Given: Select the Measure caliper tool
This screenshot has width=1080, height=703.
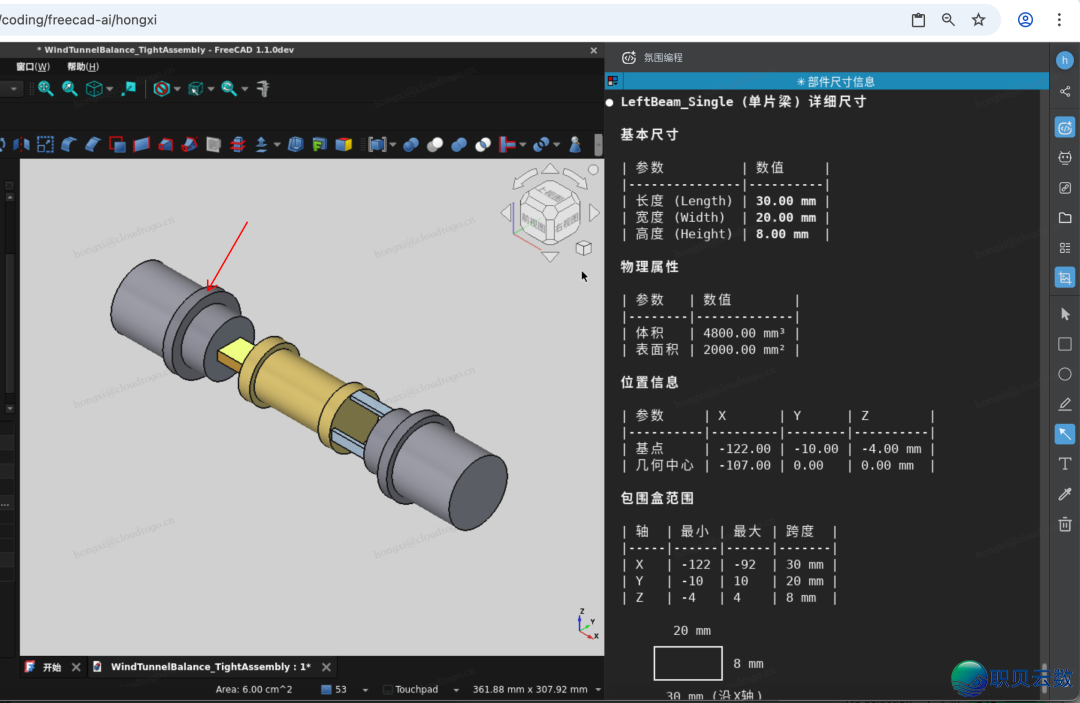Looking at the screenshot, I should (x=263, y=89).
